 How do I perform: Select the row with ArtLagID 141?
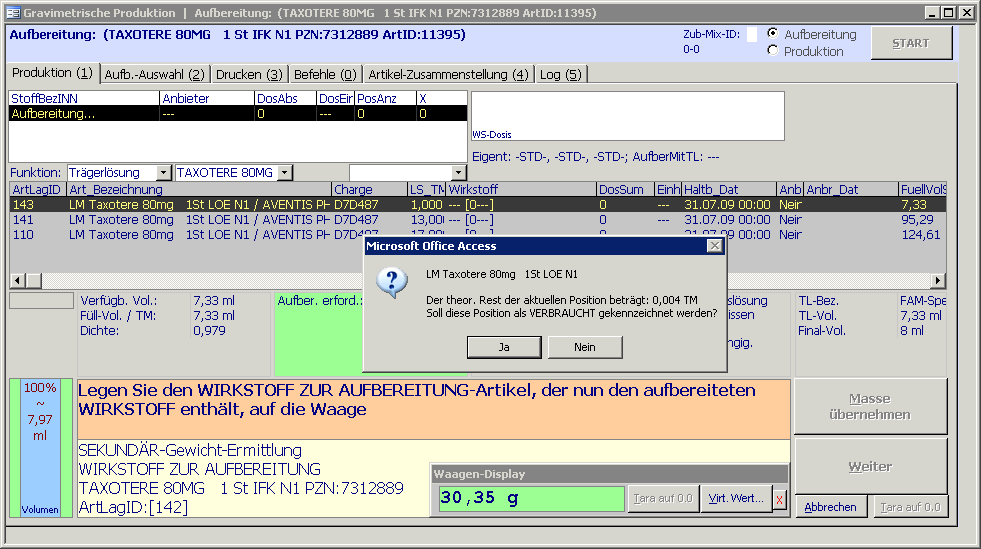click(x=478, y=219)
